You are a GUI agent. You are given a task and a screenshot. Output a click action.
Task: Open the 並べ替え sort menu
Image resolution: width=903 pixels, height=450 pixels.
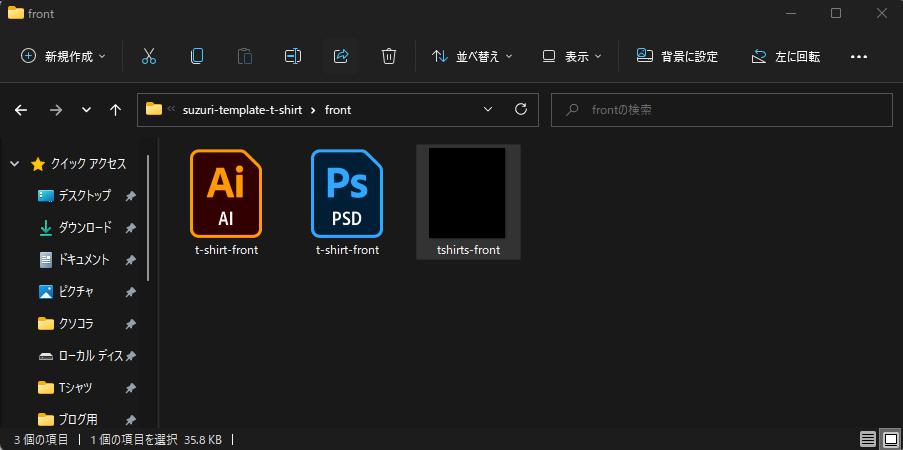[472, 57]
